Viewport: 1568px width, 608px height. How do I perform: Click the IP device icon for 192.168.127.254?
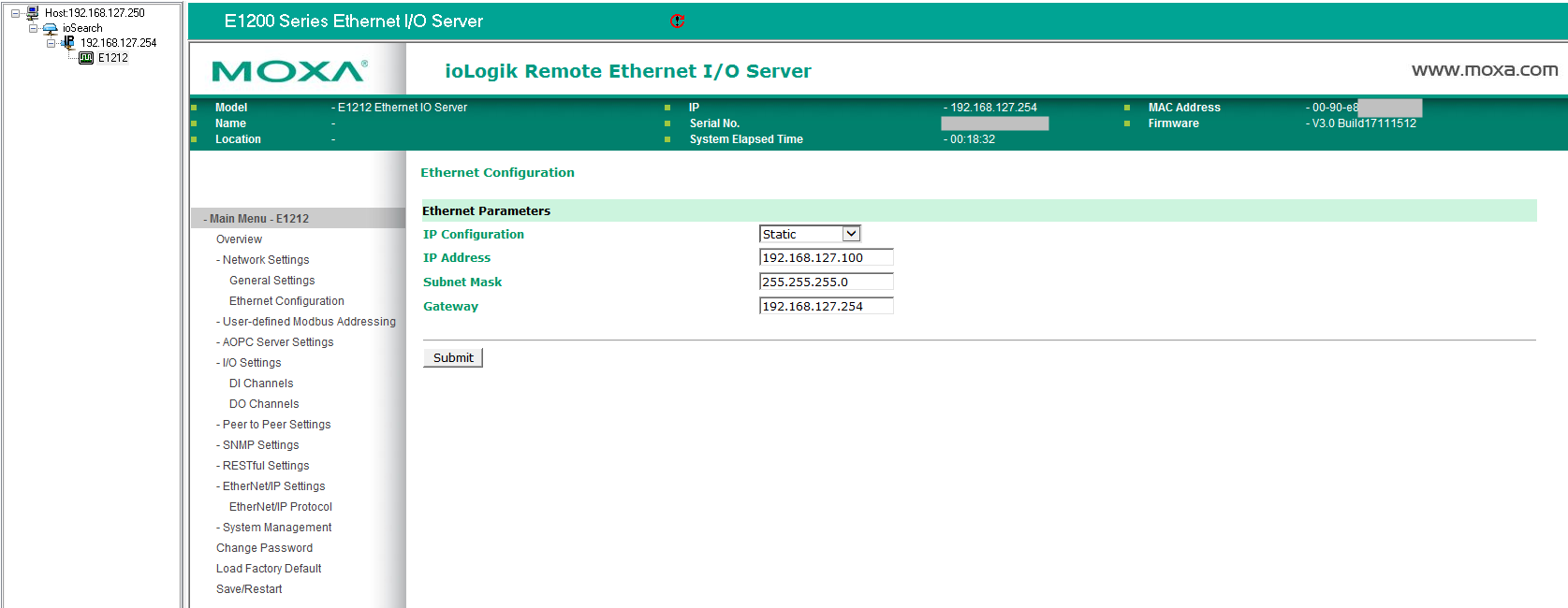click(x=68, y=42)
